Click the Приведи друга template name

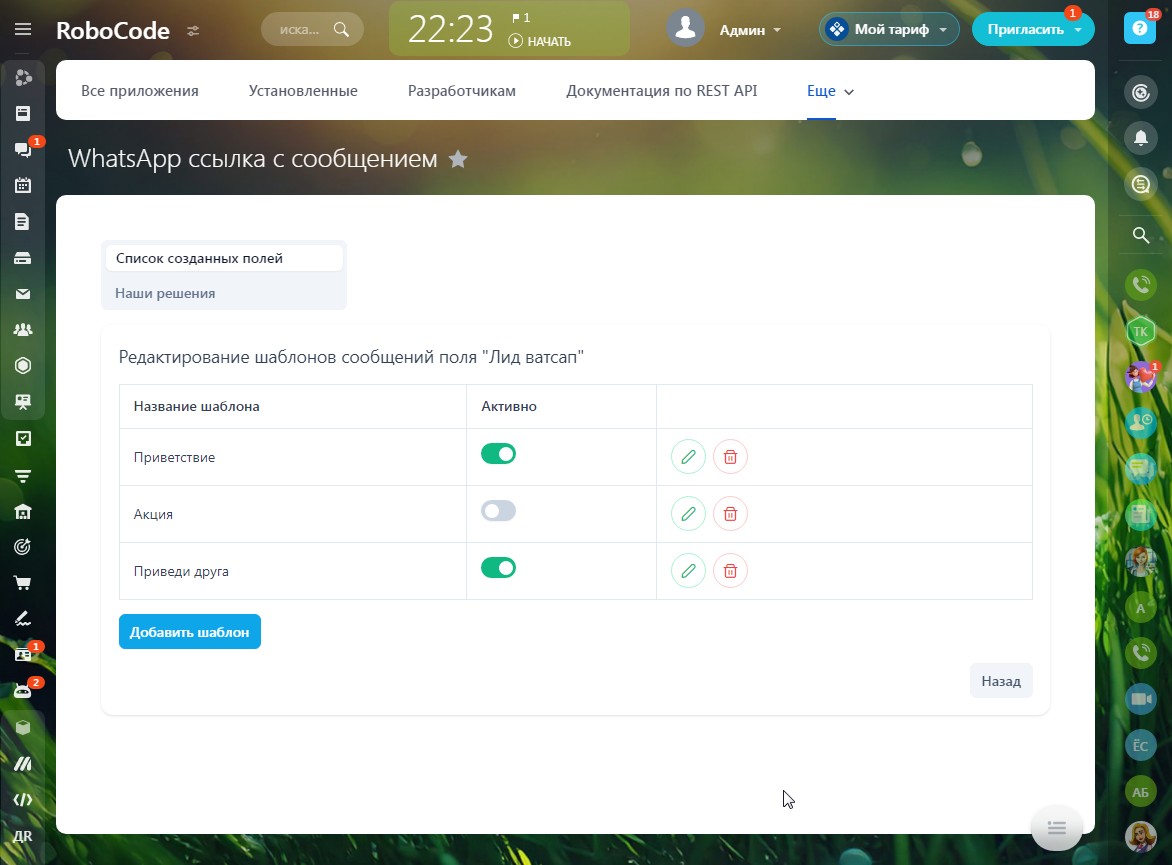coord(181,571)
